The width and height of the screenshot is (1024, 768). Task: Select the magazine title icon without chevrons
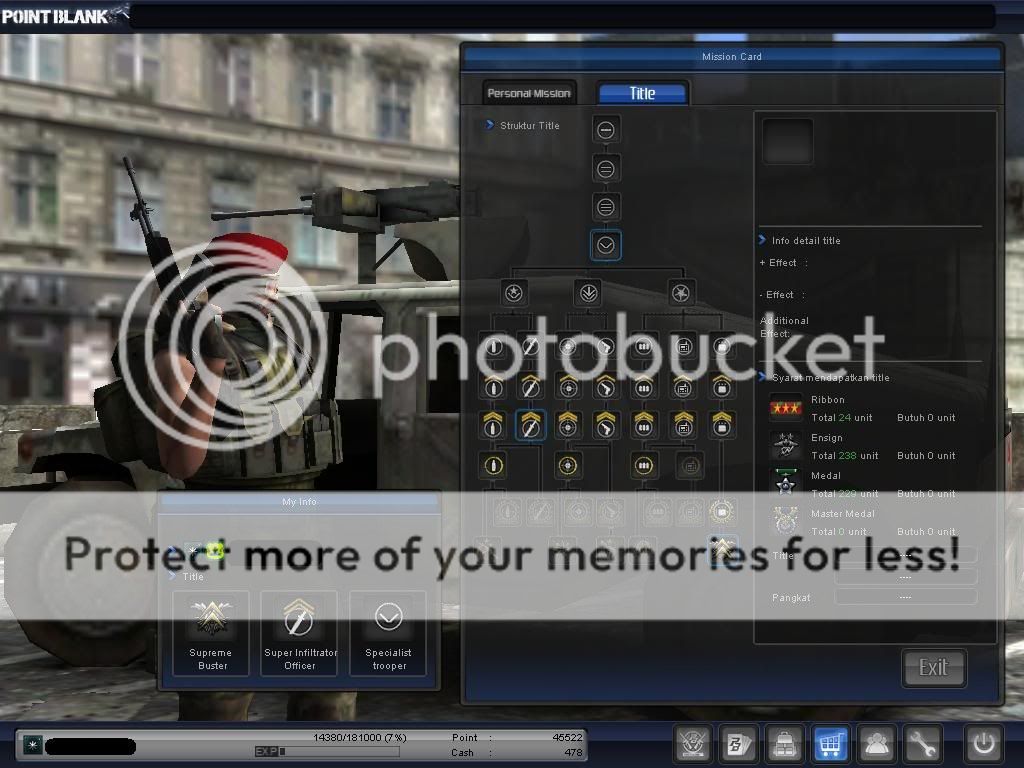[x=643, y=347]
